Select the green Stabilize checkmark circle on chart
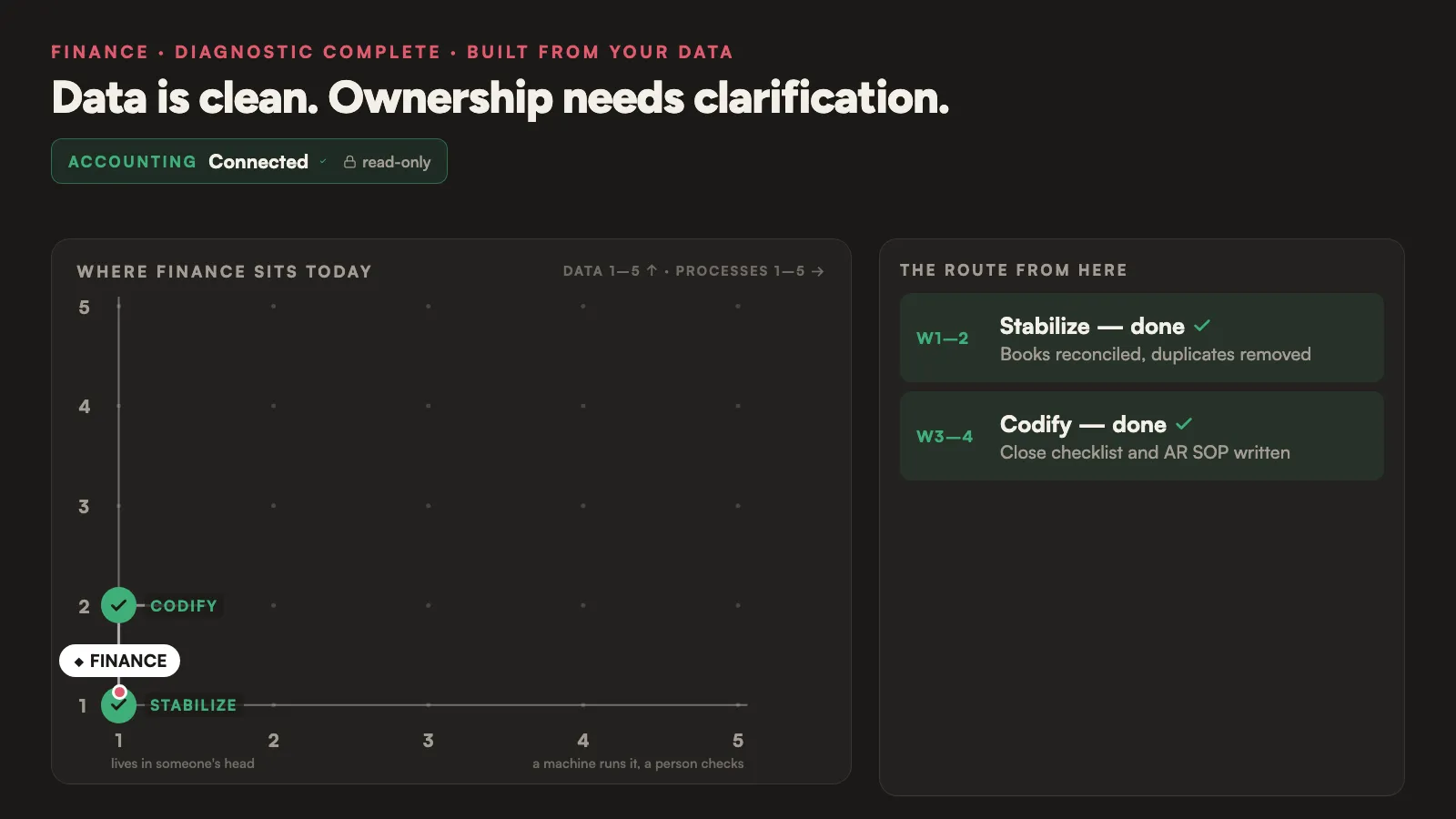The height and width of the screenshot is (819, 1456). [x=118, y=705]
